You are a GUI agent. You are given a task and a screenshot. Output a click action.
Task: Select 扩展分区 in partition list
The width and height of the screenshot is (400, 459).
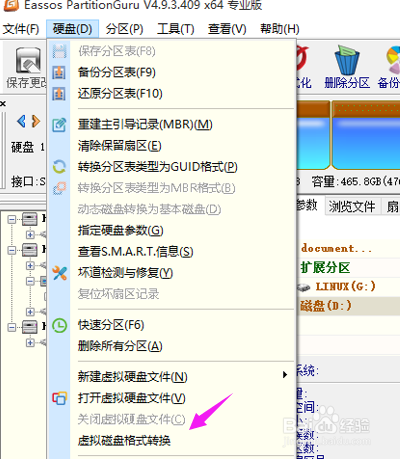click(x=325, y=268)
